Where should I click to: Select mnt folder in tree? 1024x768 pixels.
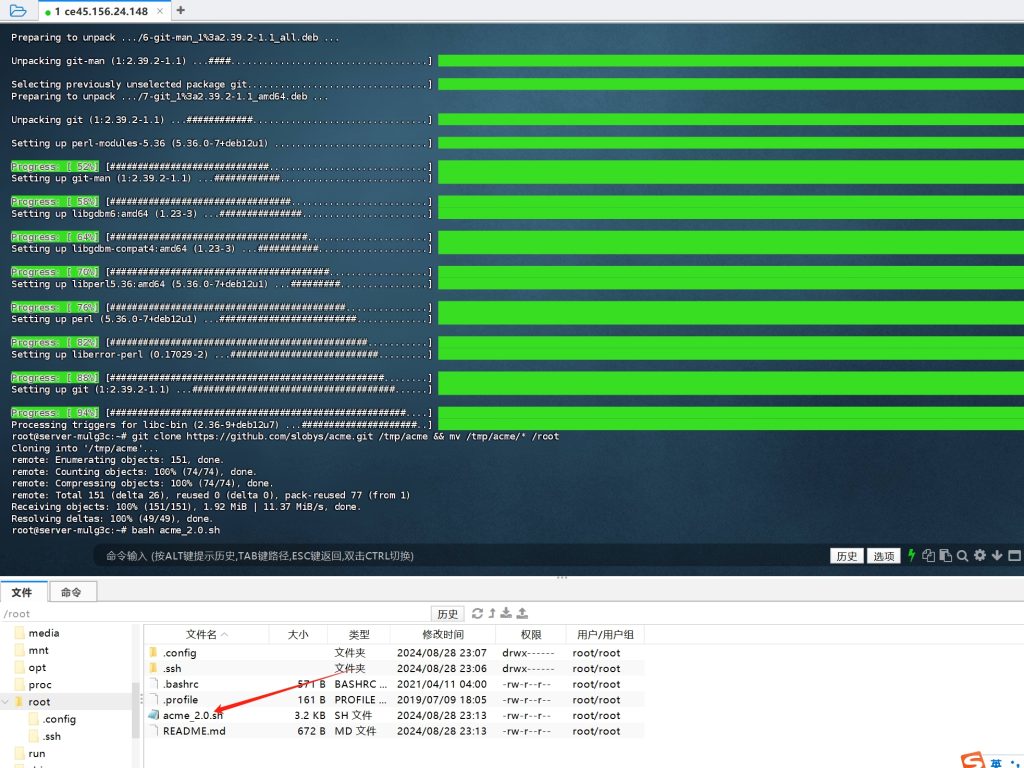click(x=39, y=650)
